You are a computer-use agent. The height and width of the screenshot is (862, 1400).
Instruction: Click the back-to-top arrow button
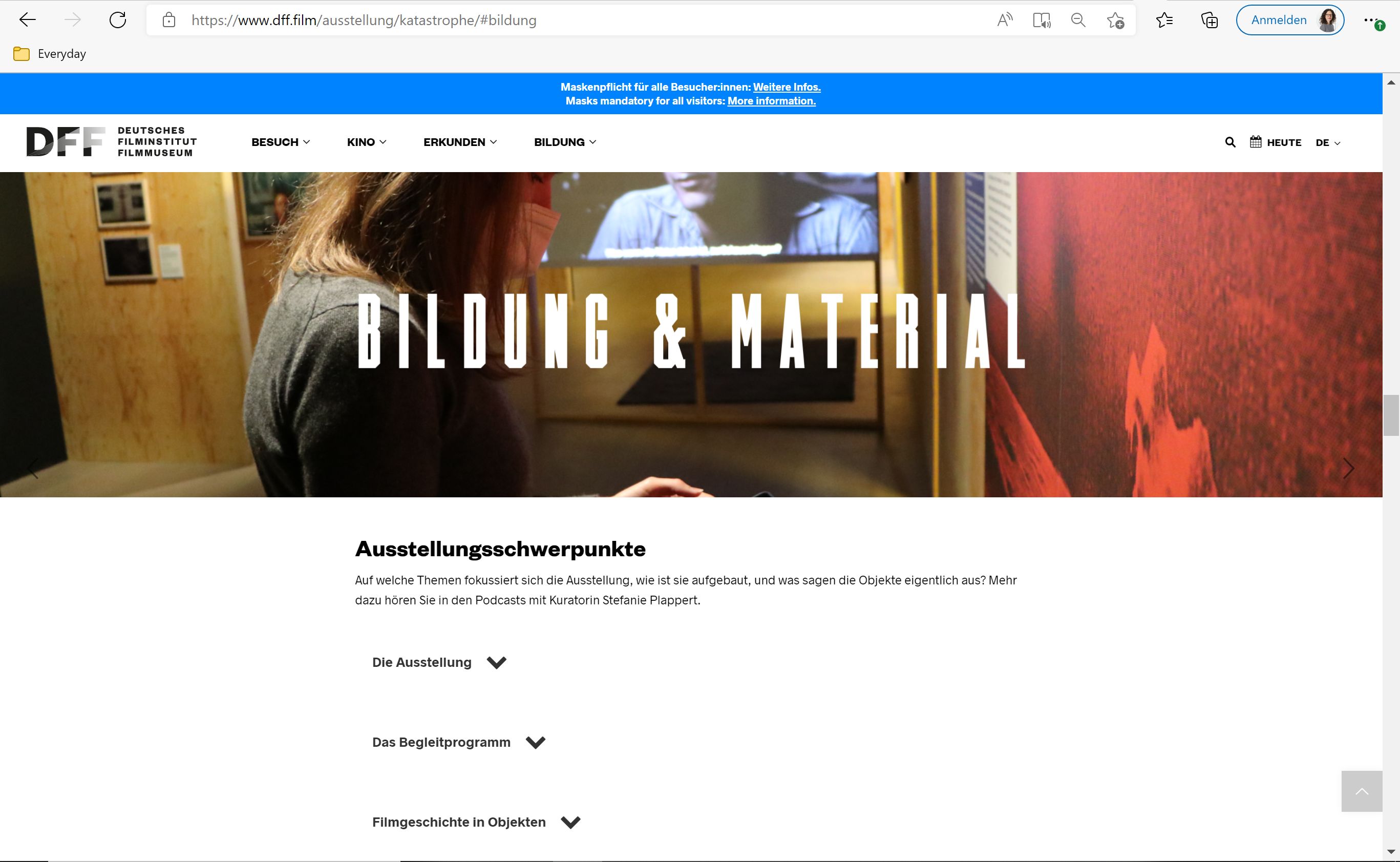tap(1362, 791)
